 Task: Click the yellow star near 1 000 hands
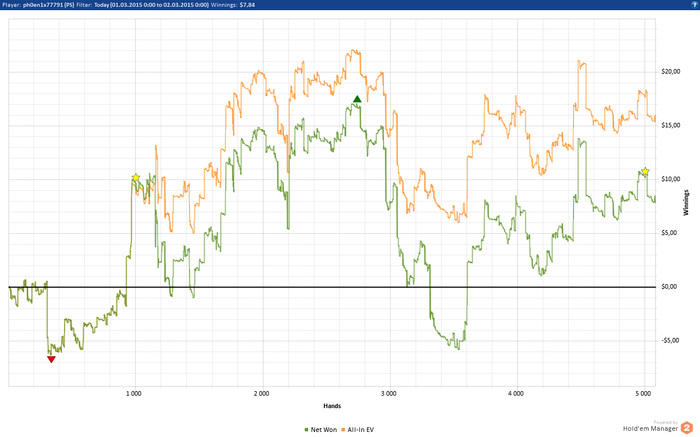136,178
